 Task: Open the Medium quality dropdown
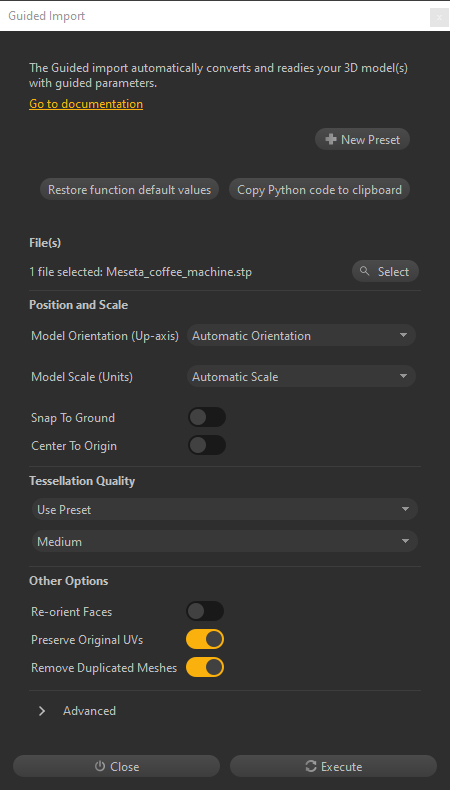(225, 541)
